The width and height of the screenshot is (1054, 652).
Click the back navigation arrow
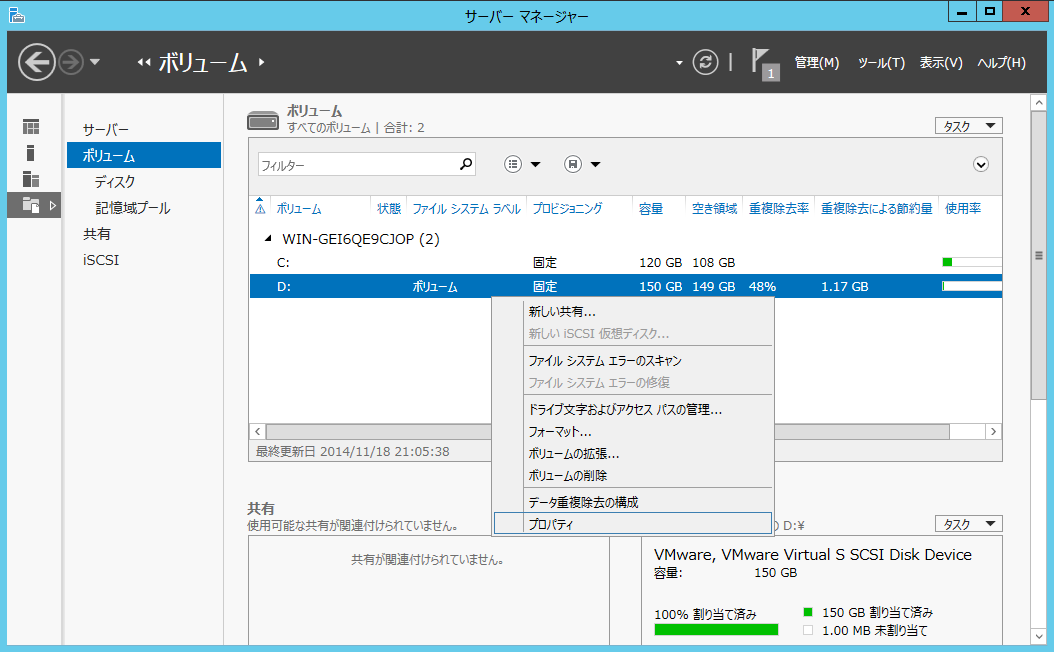pos(37,62)
